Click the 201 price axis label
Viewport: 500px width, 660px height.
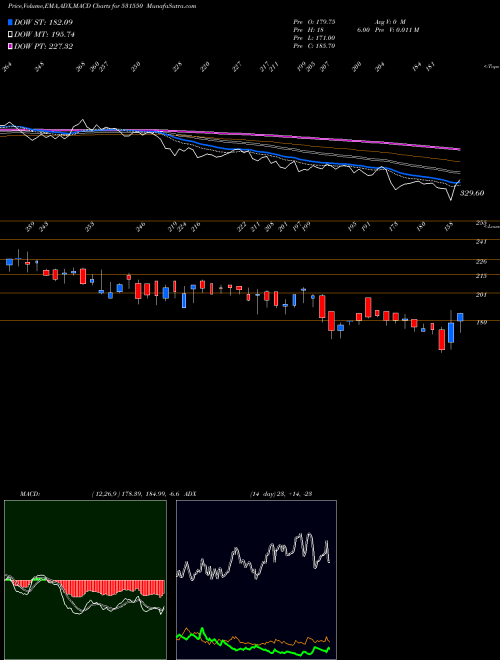pos(481,295)
